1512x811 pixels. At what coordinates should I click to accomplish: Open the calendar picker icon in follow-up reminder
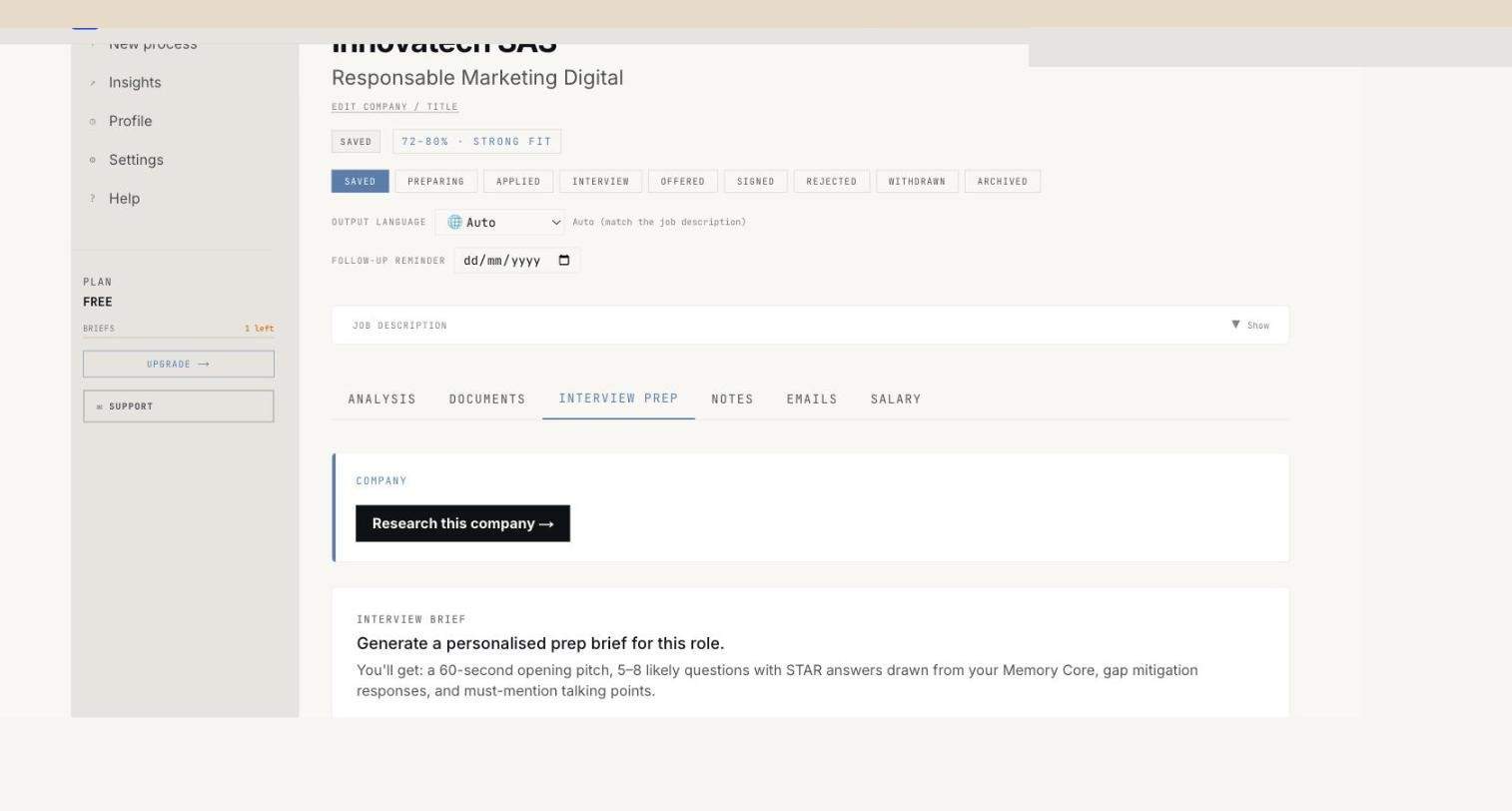(x=564, y=261)
